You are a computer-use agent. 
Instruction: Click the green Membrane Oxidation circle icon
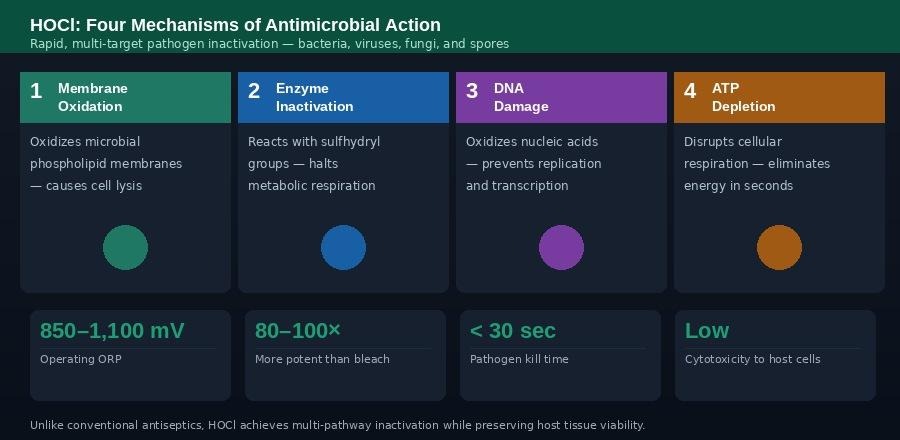click(126, 248)
